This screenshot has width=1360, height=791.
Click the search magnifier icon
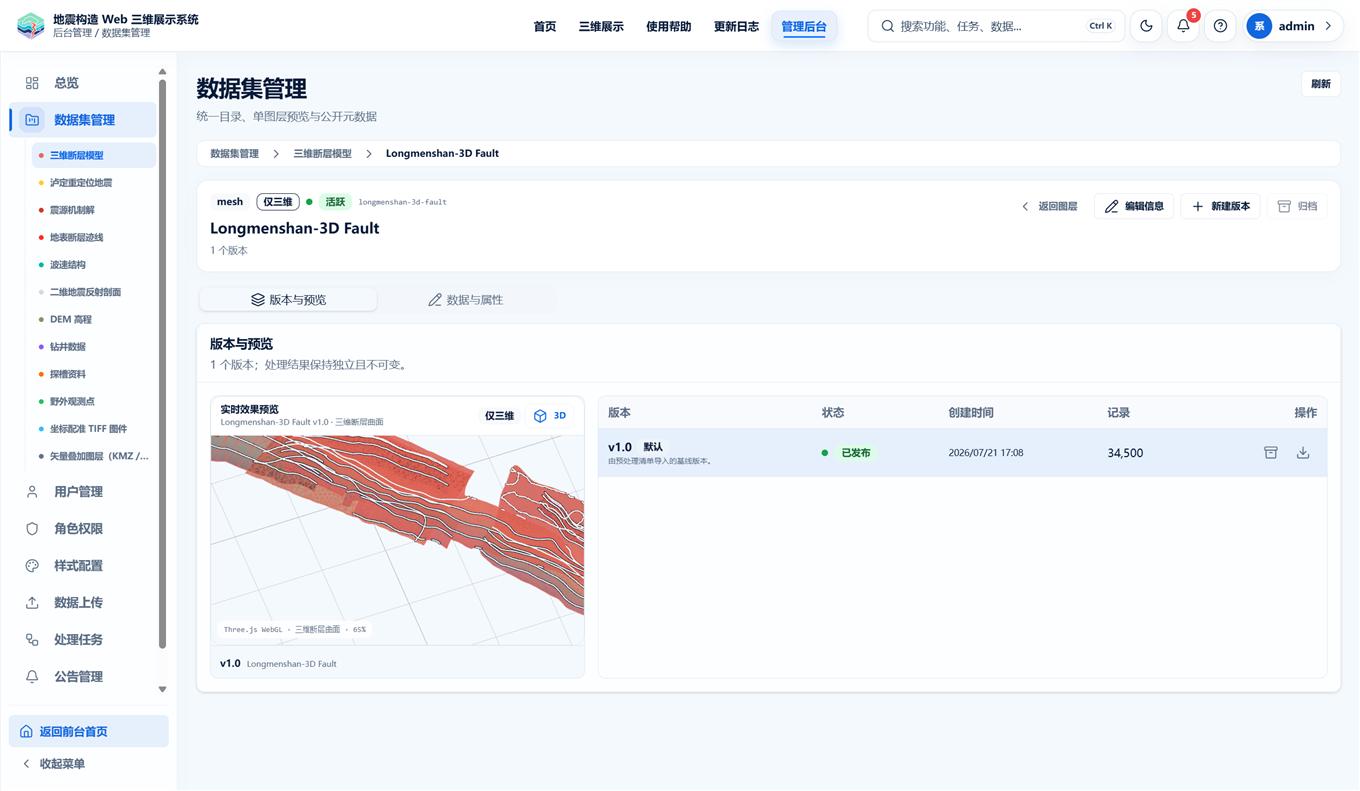tap(887, 26)
